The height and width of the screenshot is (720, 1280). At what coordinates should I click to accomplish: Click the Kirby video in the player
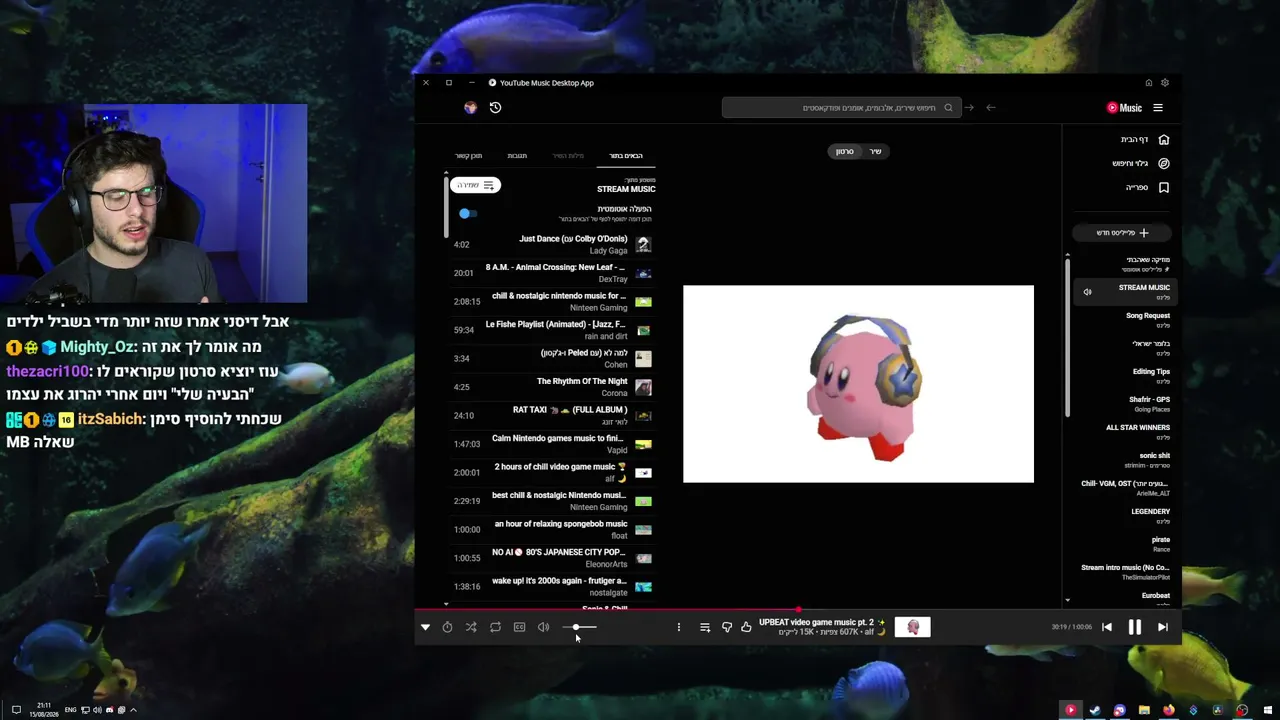coord(858,384)
